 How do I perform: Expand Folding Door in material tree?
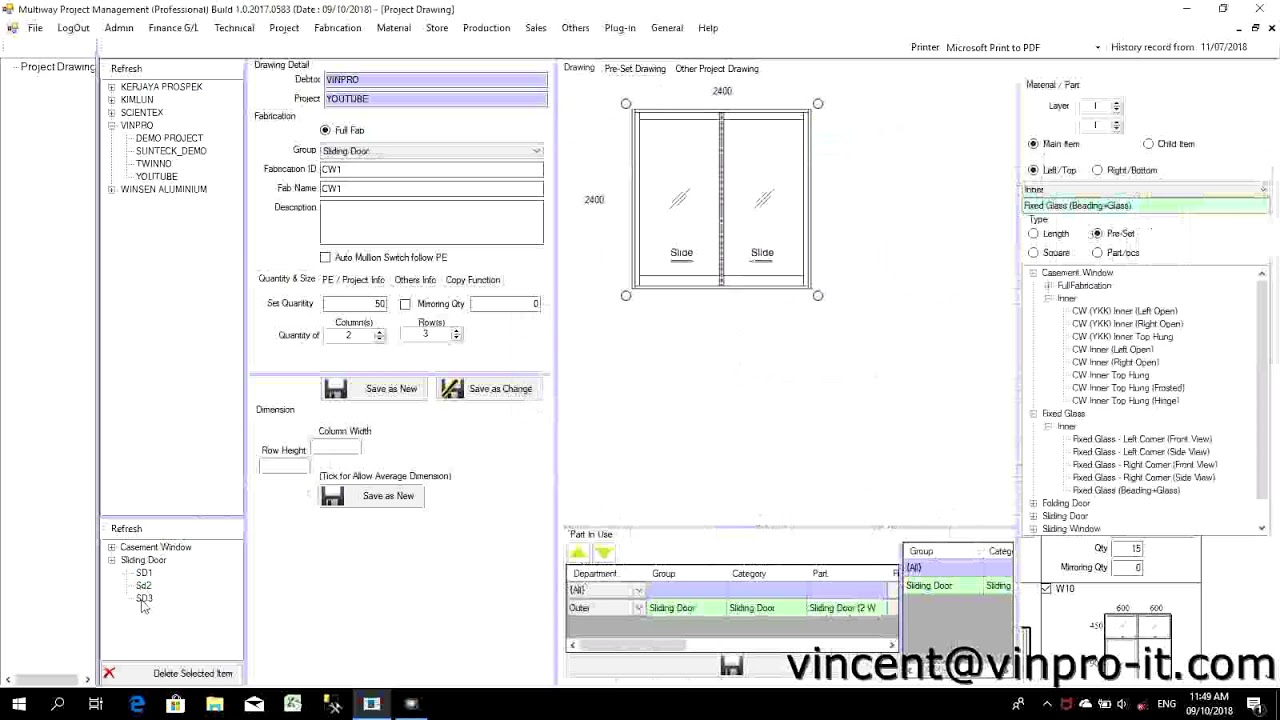point(1033,503)
